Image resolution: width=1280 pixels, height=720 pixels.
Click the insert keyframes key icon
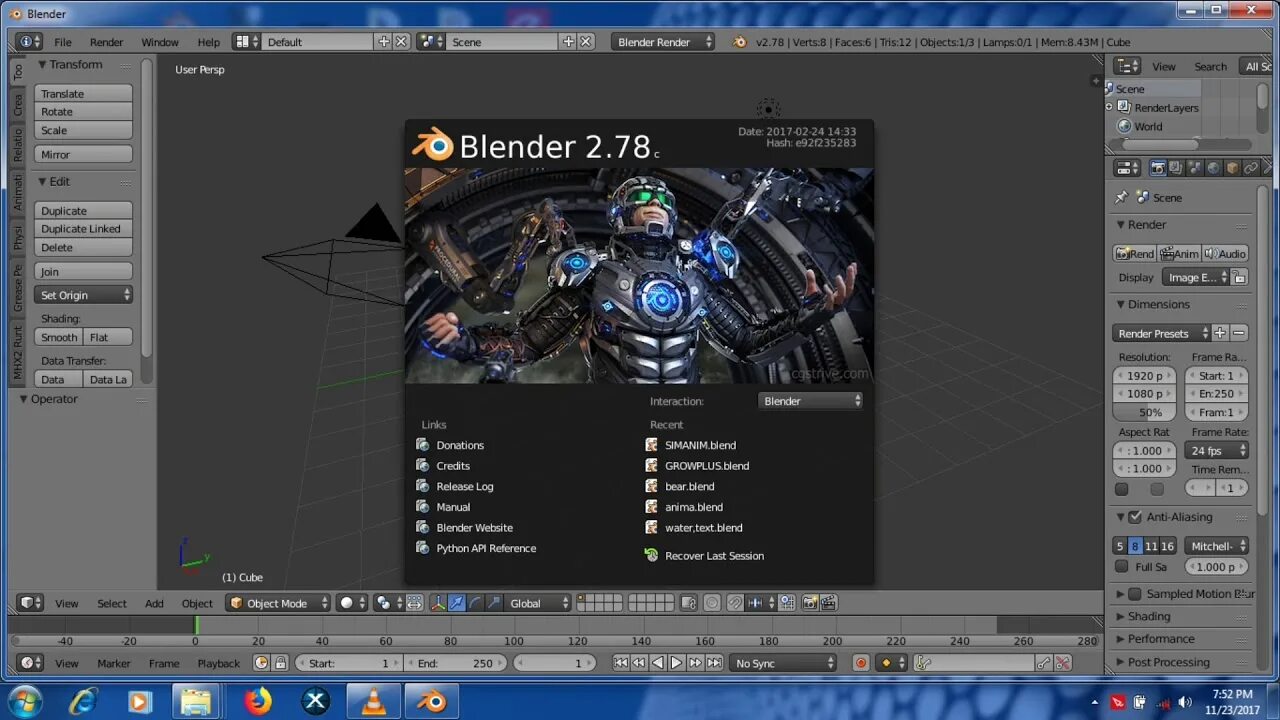point(1044,663)
